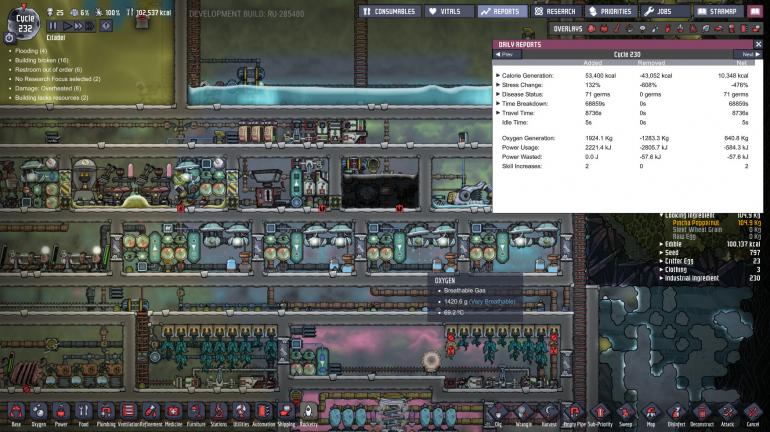Open the Consumables screen

pos(389,11)
